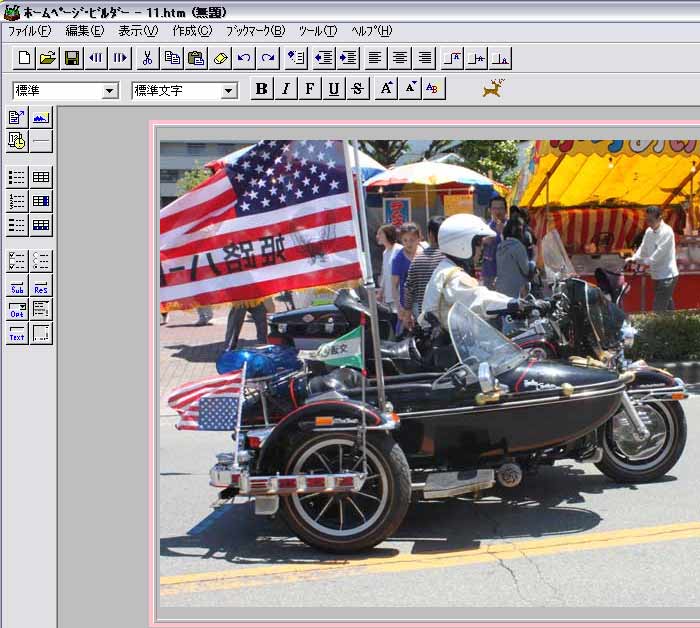
Task: Toggle Italic text style
Action: click(x=286, y=89)
